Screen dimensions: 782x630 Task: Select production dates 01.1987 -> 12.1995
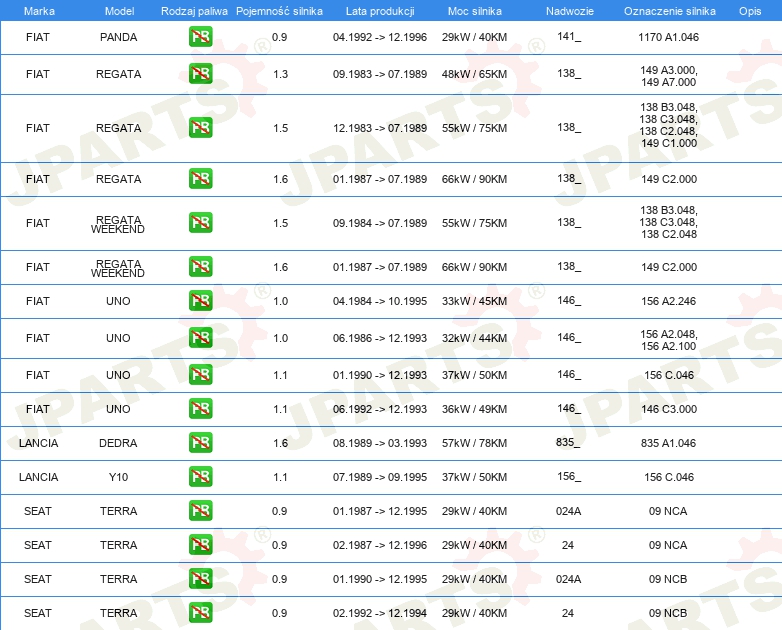click(x=380, y=511)
